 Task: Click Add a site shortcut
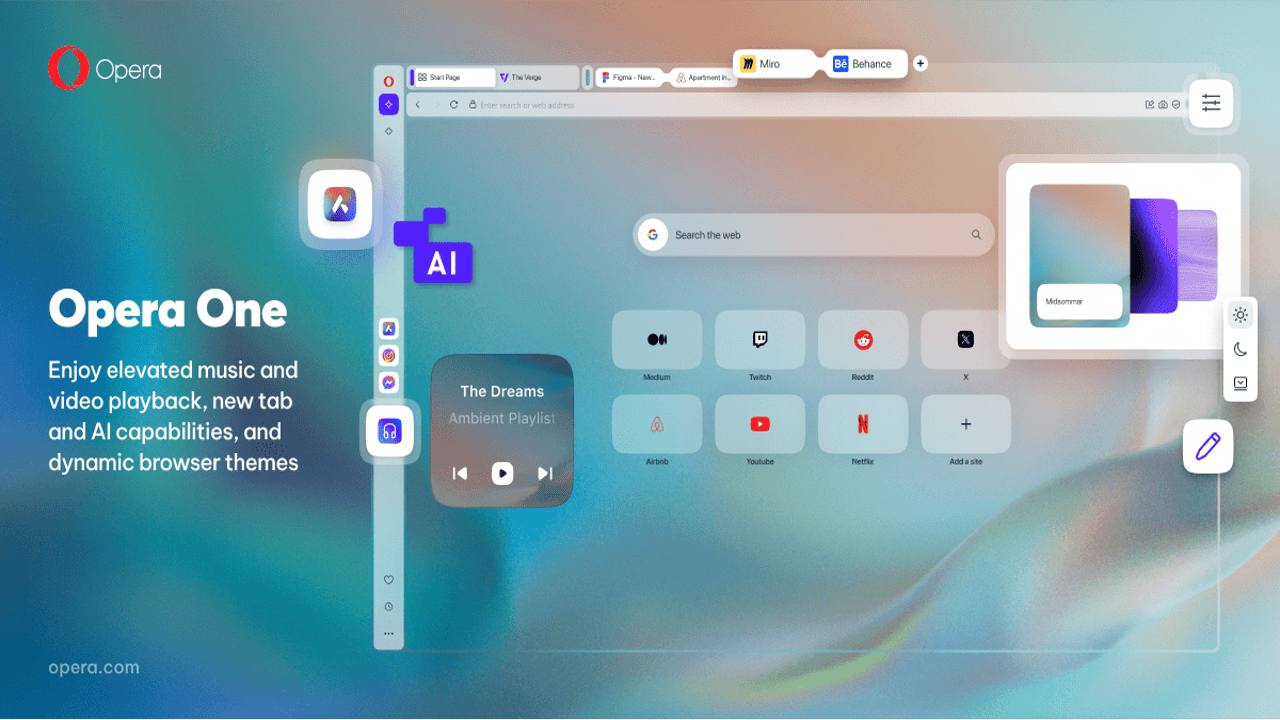click(x=965, y=424)
